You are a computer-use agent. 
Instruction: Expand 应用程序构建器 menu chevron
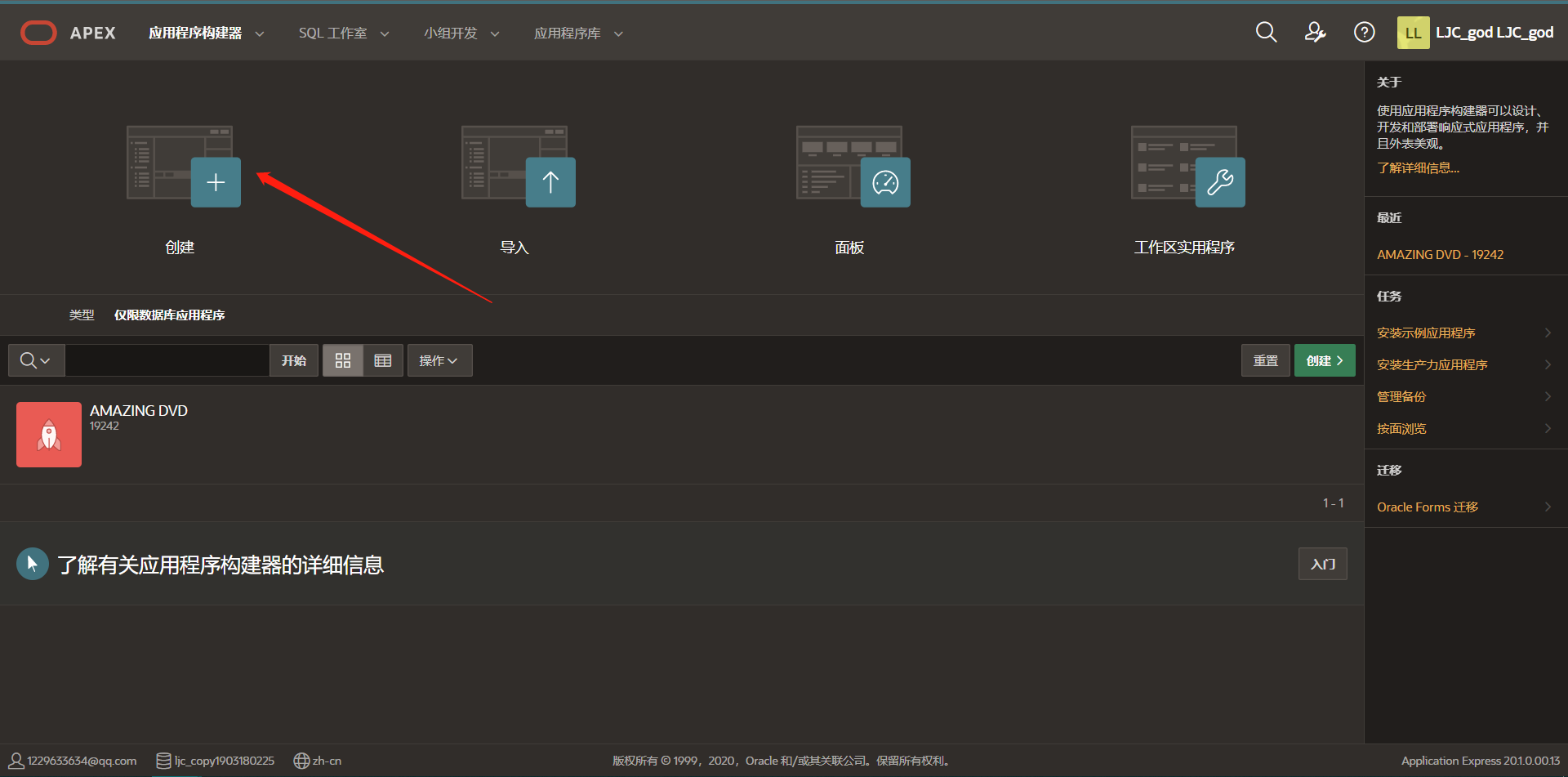pos(260,33)
